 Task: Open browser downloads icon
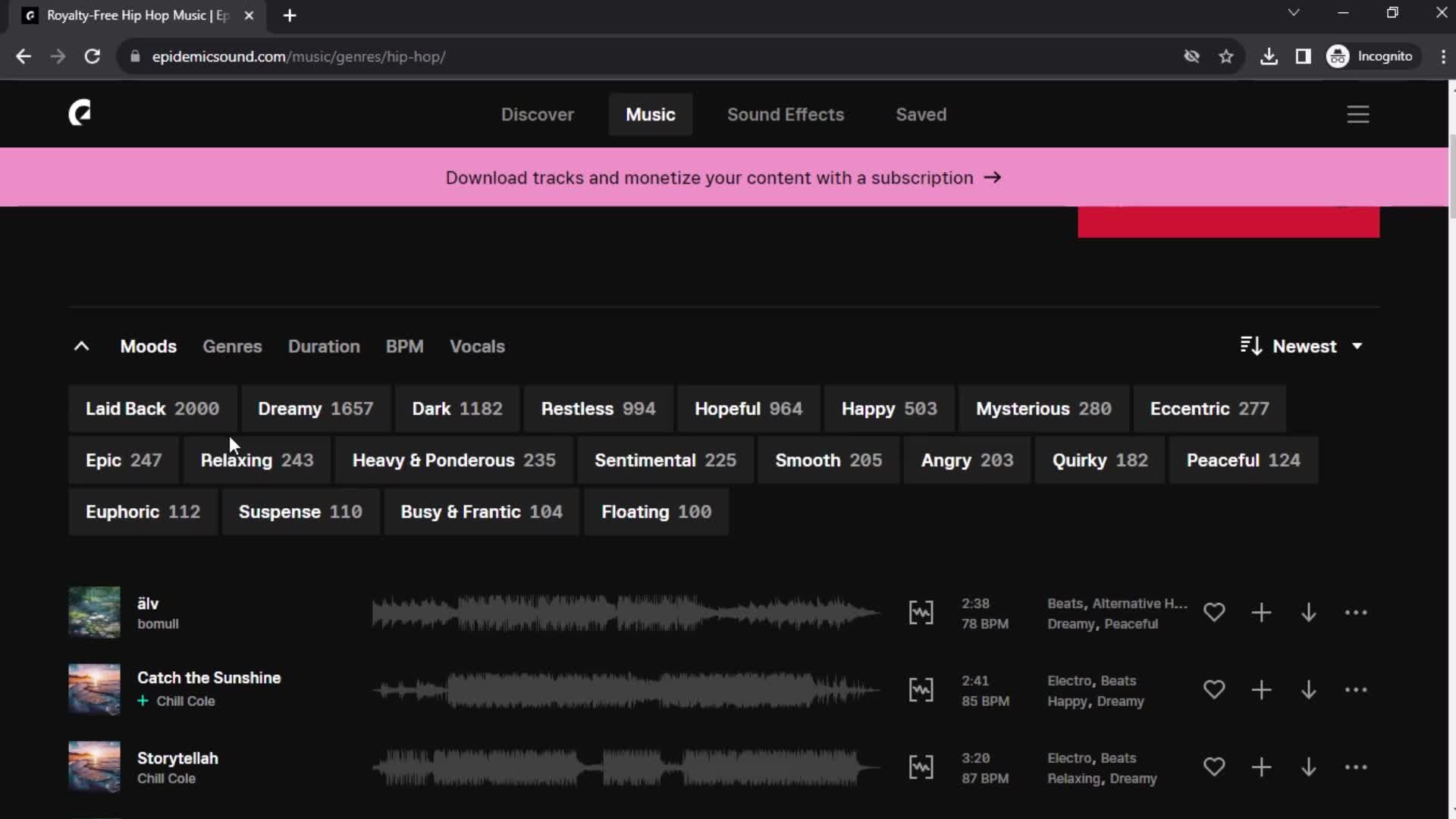pos(1269,56)
